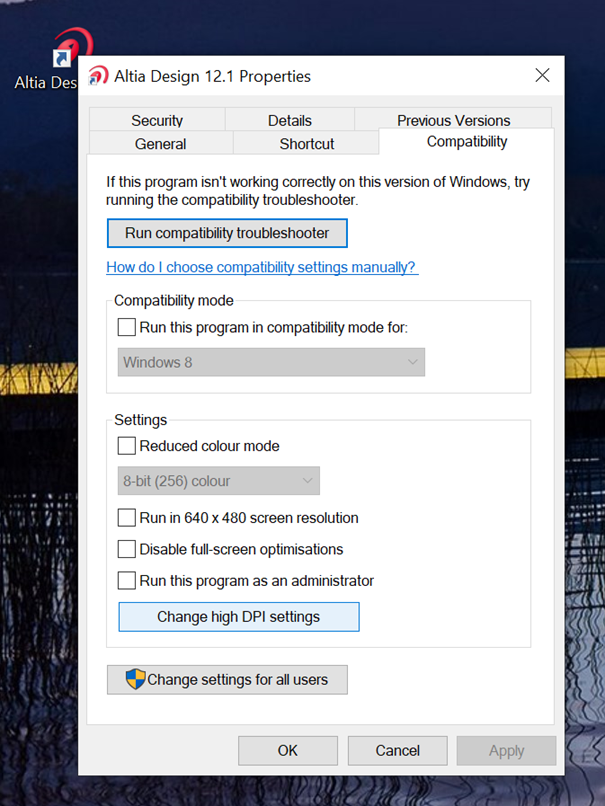Enable Run this program in compatibility mode
605x806 pixels.
pyautogui.click(x=126, y=327)
